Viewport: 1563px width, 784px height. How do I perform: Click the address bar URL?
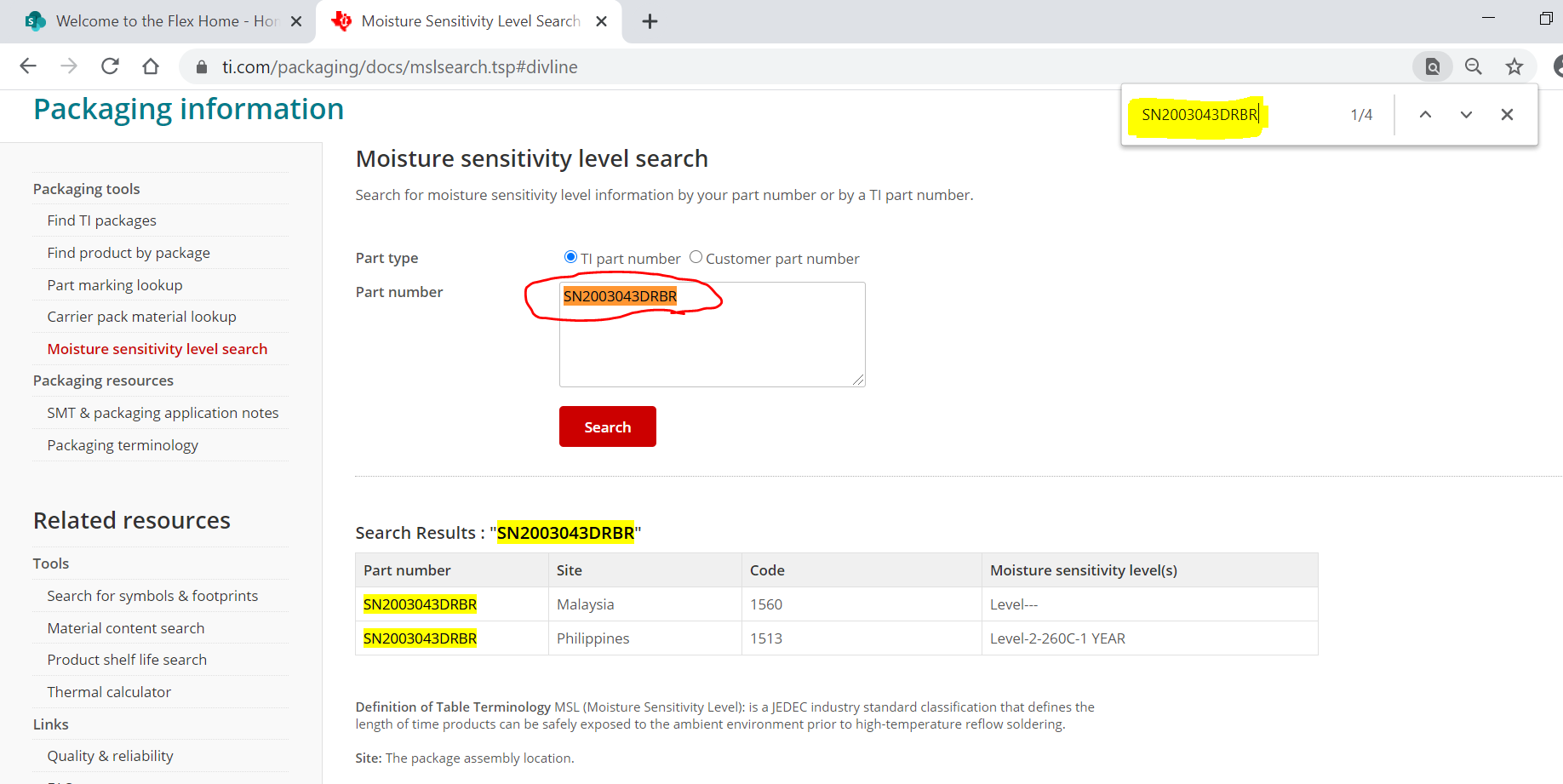coord(399,67)
